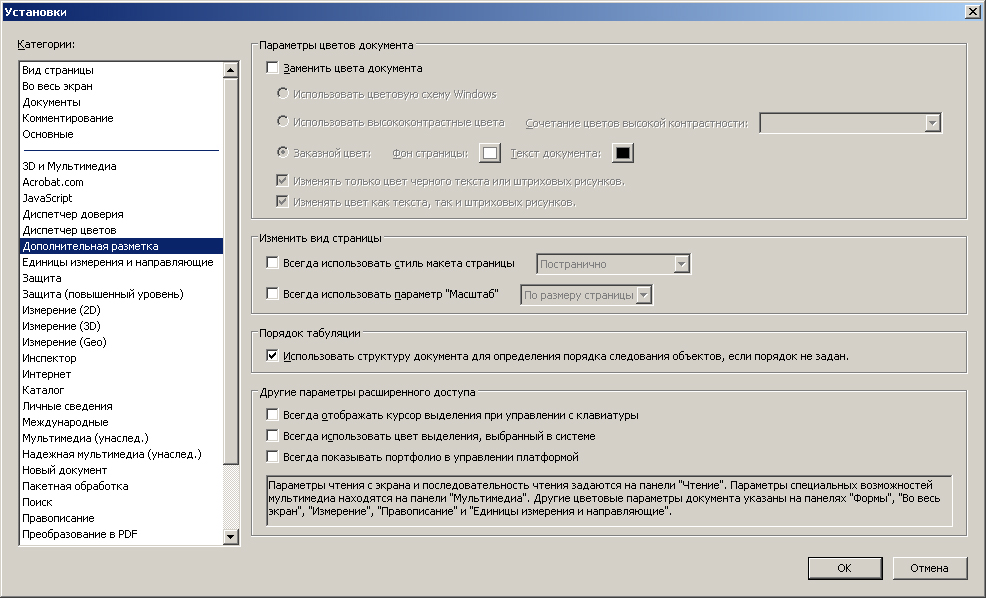Open the Постранично layout dropdown

[x=613, y=264]
